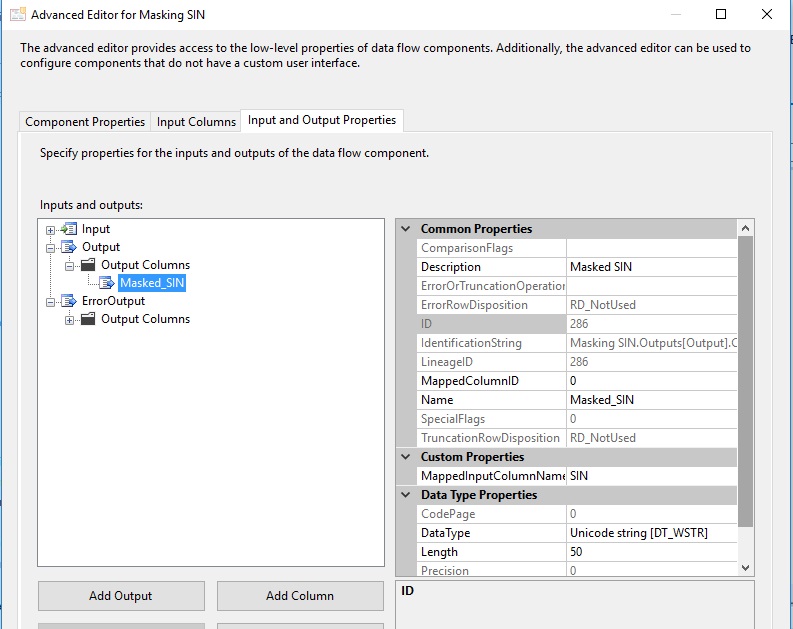The width and height of the screenshot is (793, 629).
Task: Open the Input Columns tab
Action: click(x=196, y=122)
